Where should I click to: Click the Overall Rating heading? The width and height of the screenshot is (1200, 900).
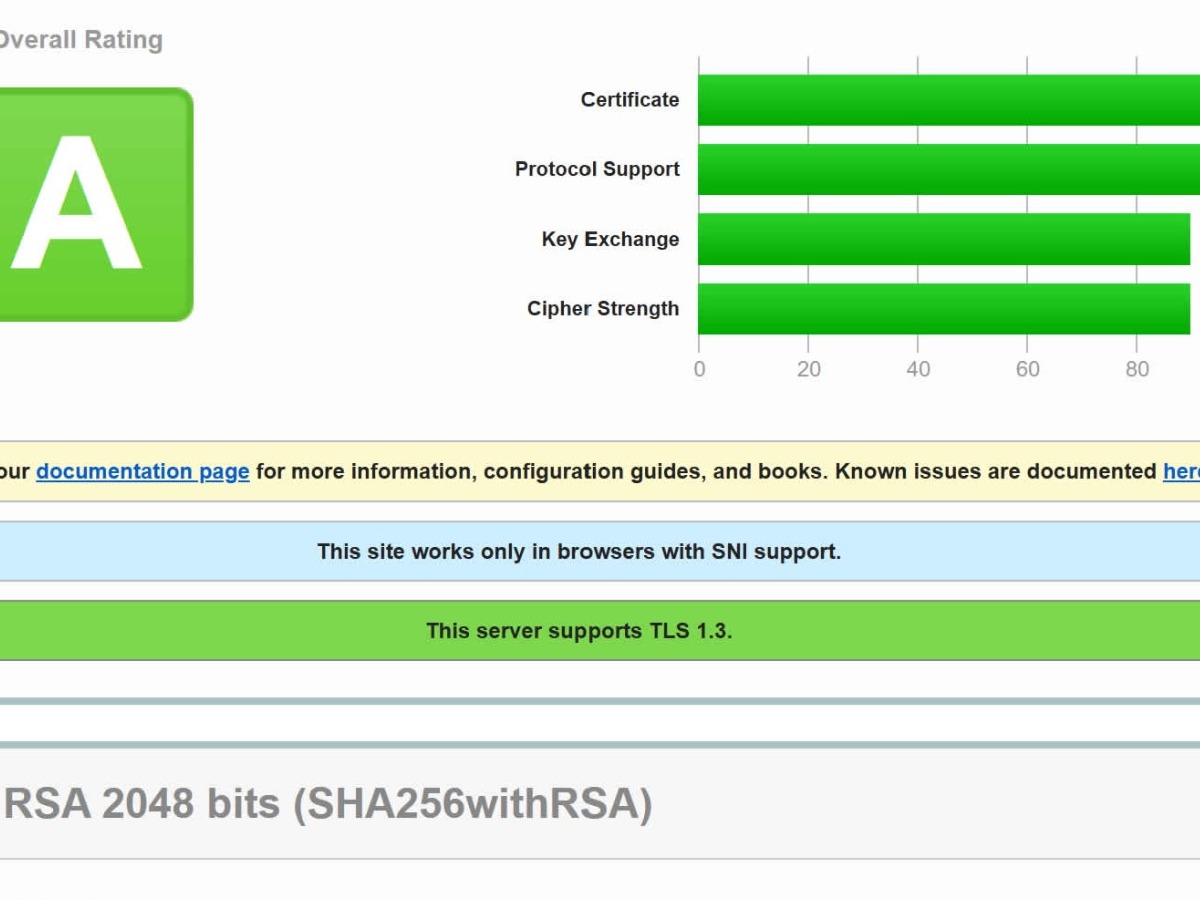pyautogui.click(x=80, y=40)
